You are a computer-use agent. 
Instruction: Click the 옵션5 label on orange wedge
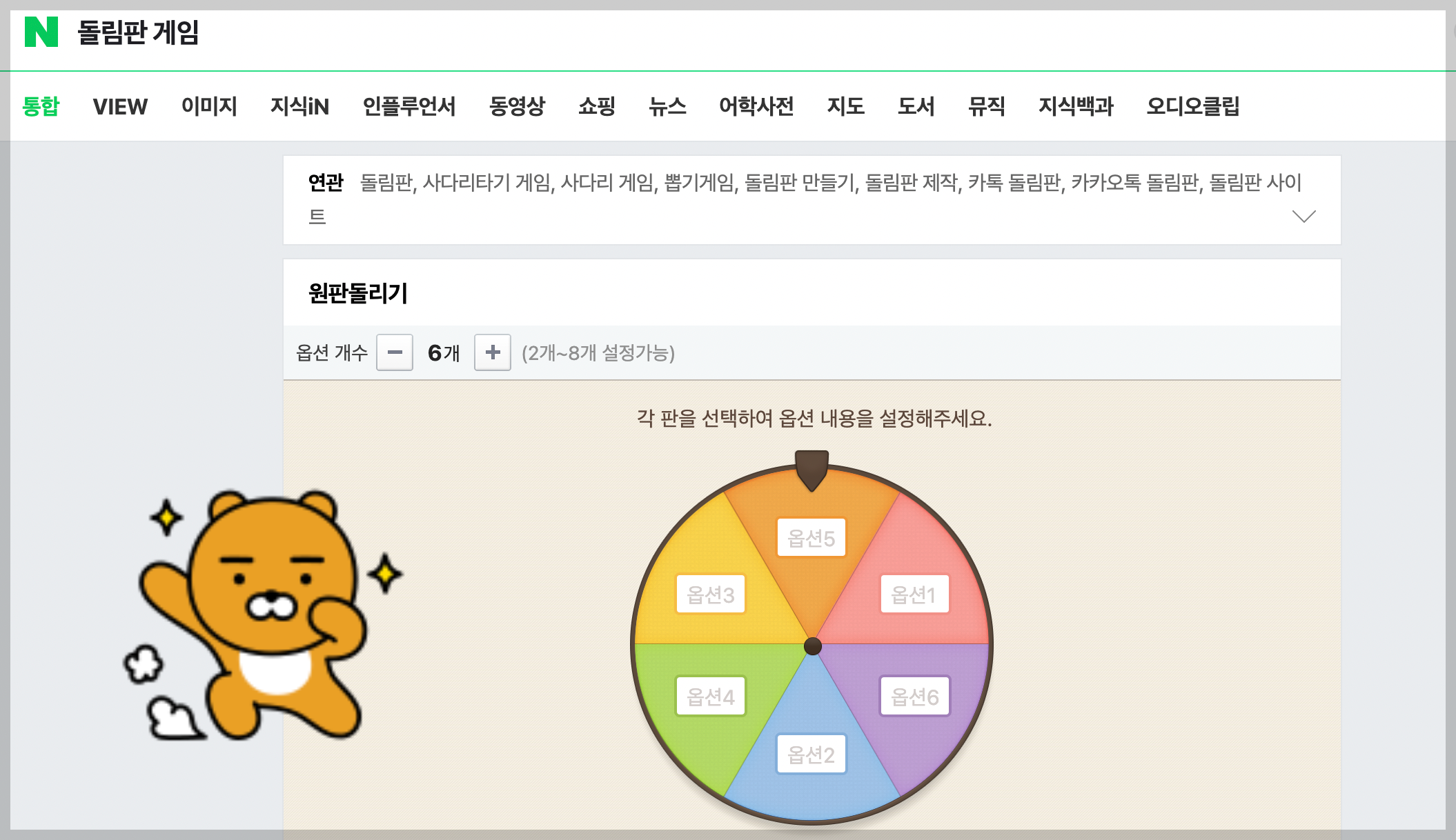[x=811, y=537]
